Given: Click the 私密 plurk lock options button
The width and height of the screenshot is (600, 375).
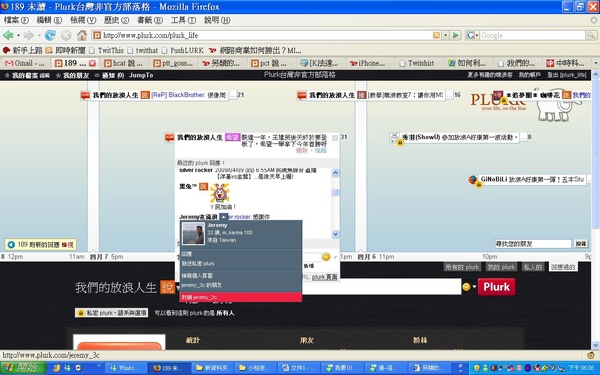Looking at the screenshot, I should coord(111,313).
